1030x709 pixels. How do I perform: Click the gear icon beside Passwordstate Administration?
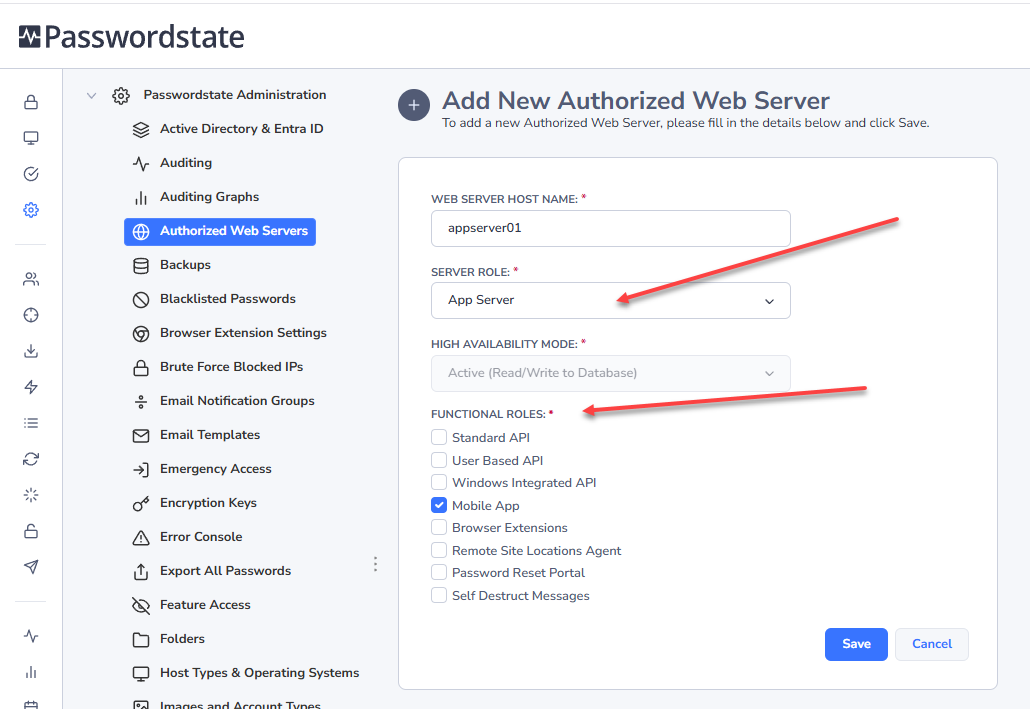[x=121, y=95]
